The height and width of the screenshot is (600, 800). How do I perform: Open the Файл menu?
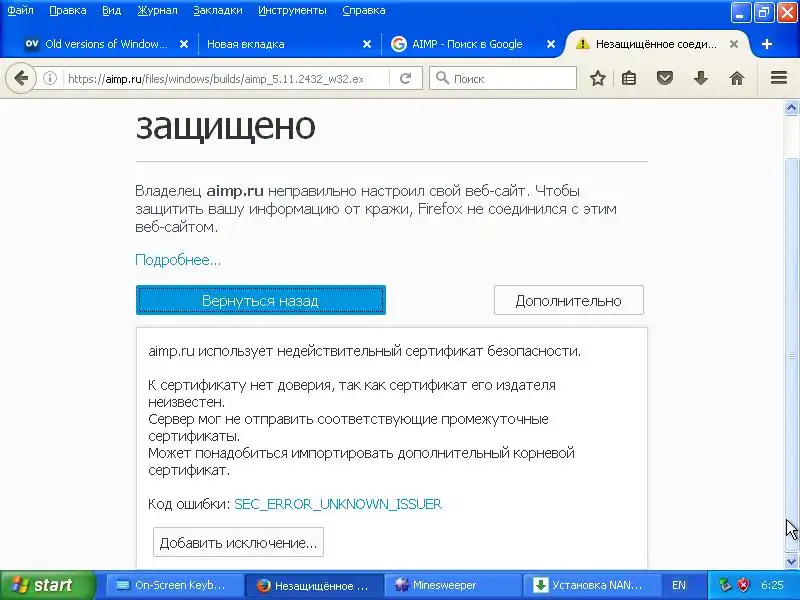click(20, 10)
